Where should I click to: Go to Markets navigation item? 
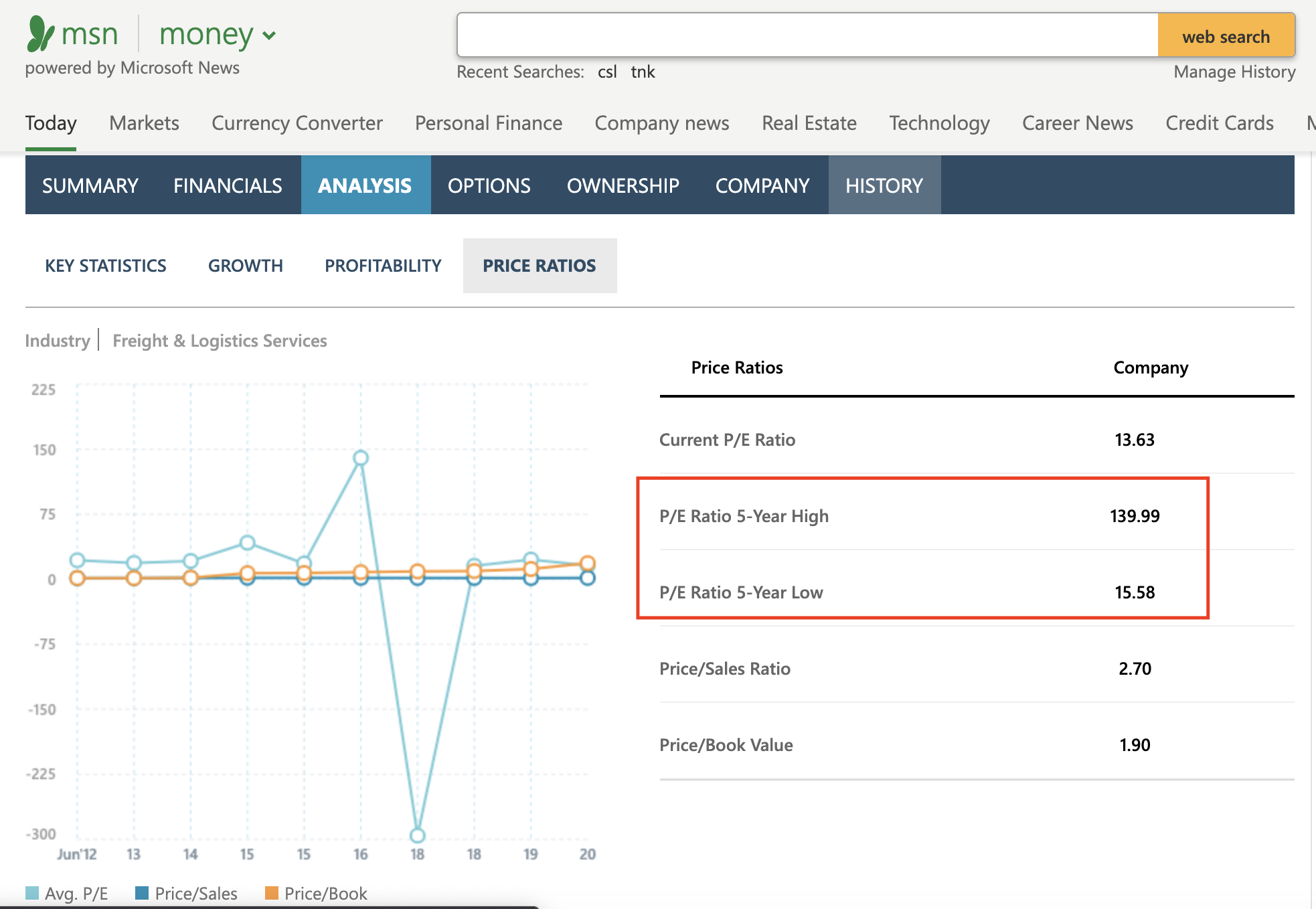pos(144,123)
